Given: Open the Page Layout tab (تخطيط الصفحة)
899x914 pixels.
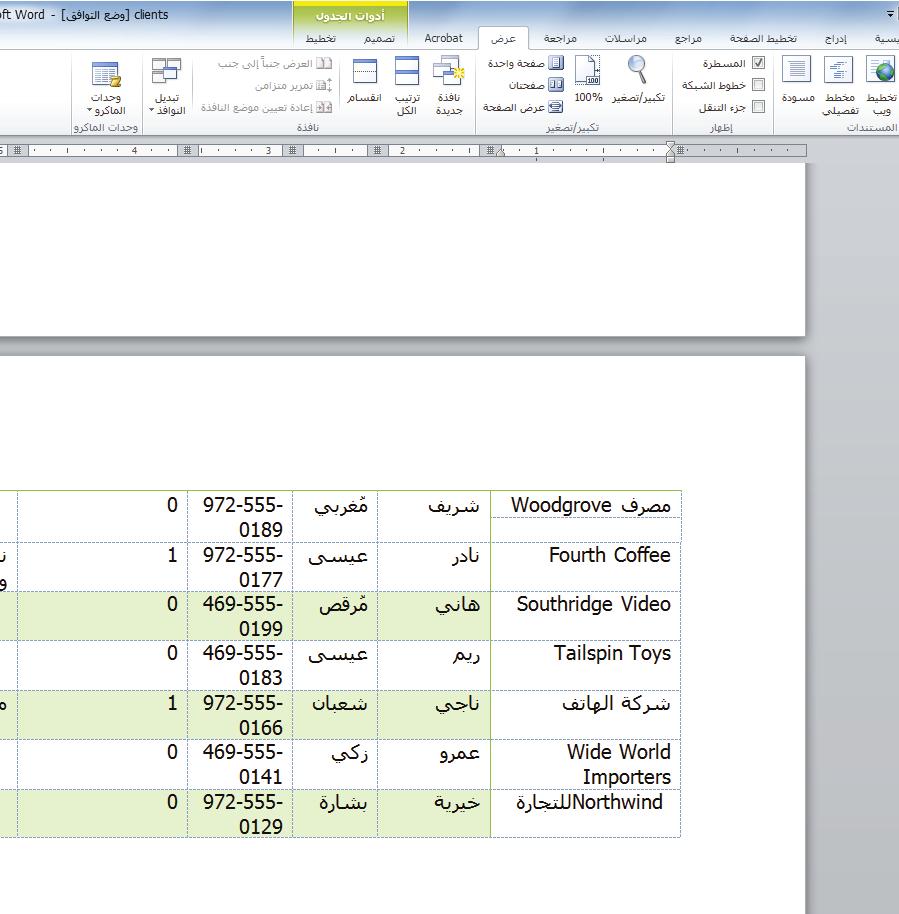Looking at the screenshot, I should (763, 38).
